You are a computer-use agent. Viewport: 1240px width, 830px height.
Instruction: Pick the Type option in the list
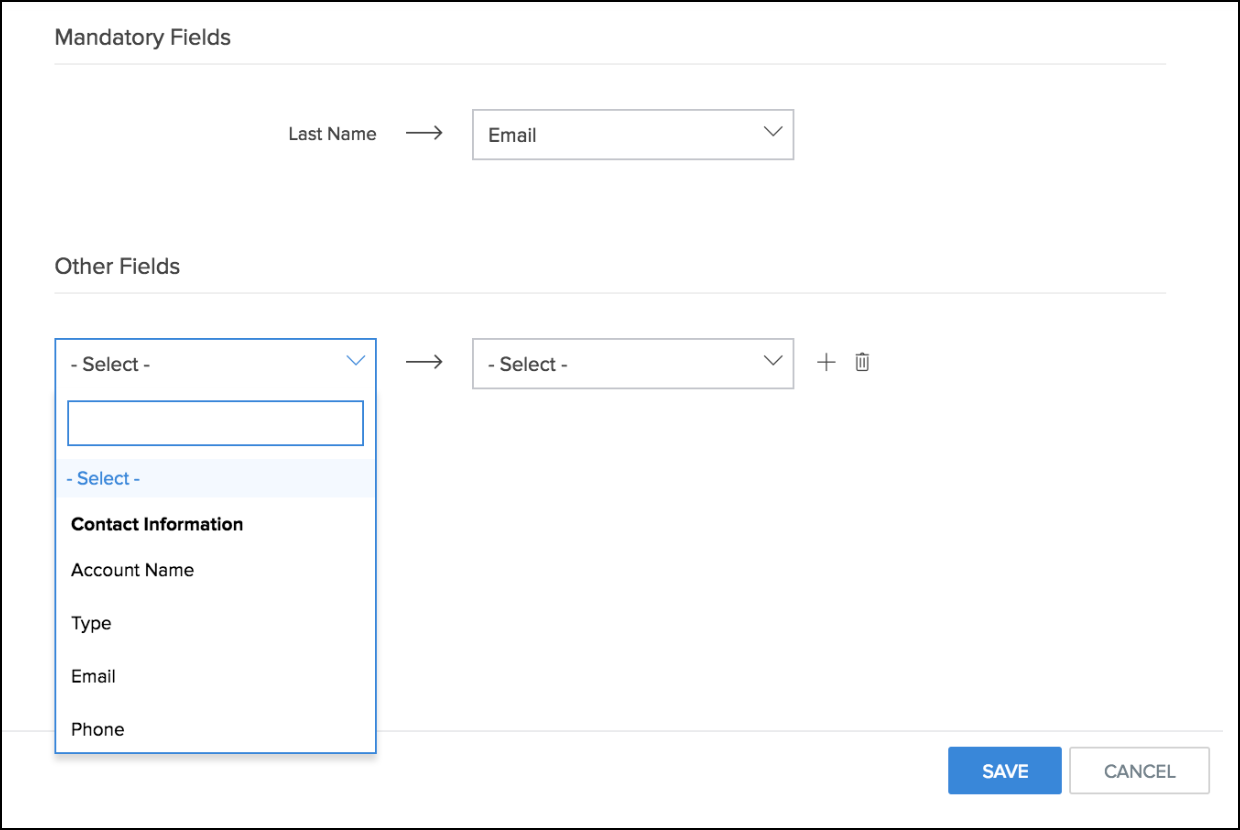91,623
